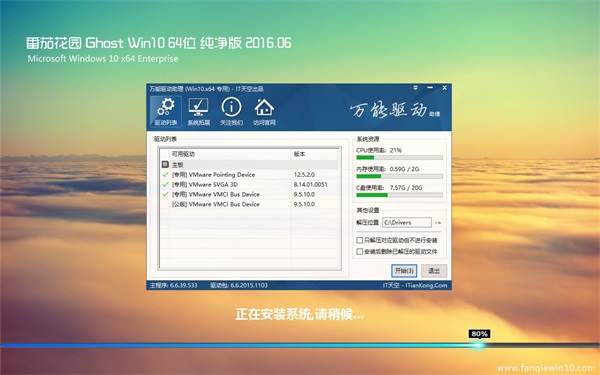Image resolution: width=600 pixels, height=375 pixels.
Task: Click the 退出 exit button
Action: [x=434, y=271]
